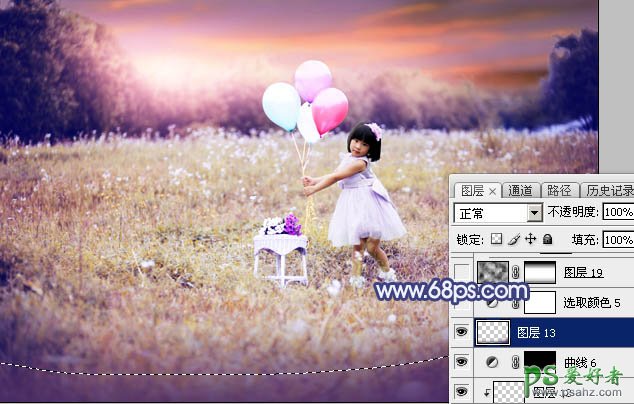634x404 pixels.
Task: Click the lock position move icon
Action: 530,240
